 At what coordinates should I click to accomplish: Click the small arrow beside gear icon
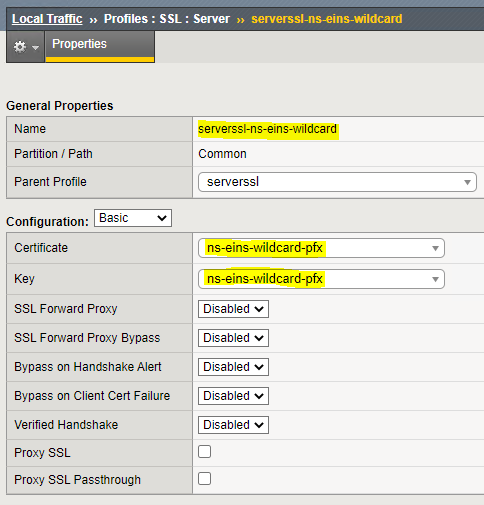(35, 48)
